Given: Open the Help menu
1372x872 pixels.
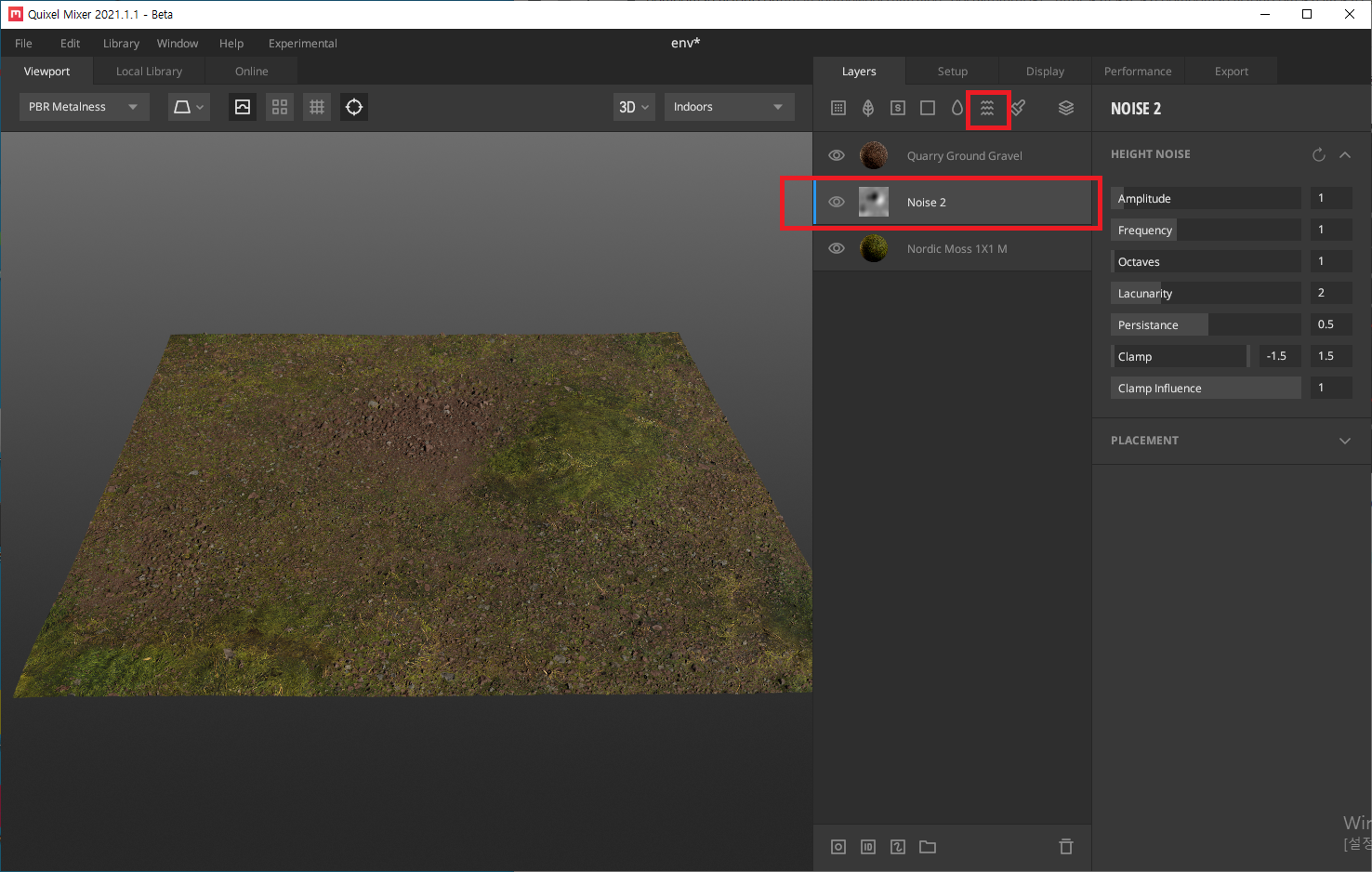Looking at the screenshot, I should click(231, 44).
